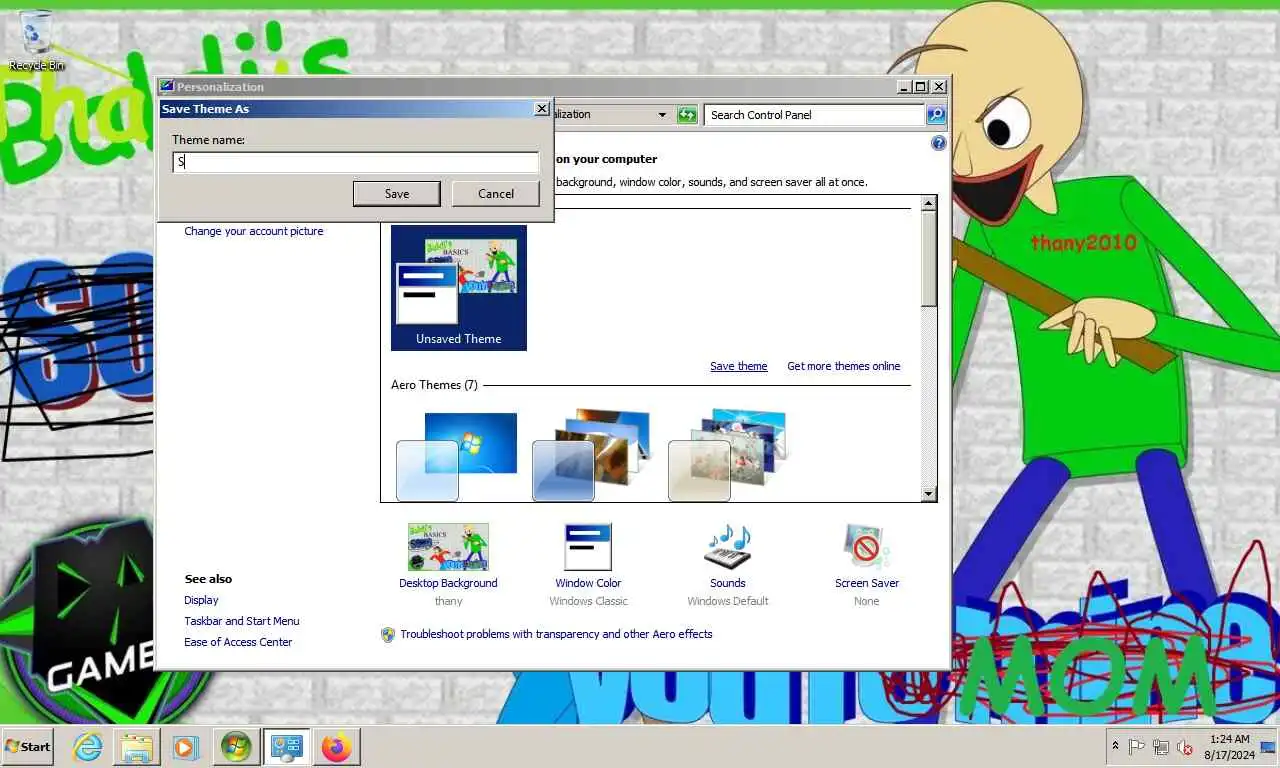Viewport: 1280px width, 768px height.
Task: Open Windows Explorer folder taskbar icon
Action: 137,747
